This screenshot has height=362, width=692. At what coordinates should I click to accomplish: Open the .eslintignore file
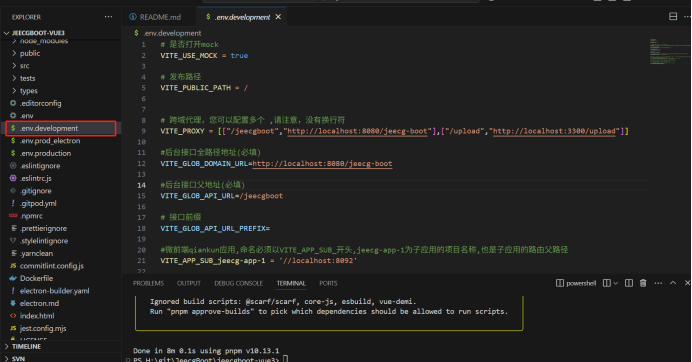(x=40, y=166)
